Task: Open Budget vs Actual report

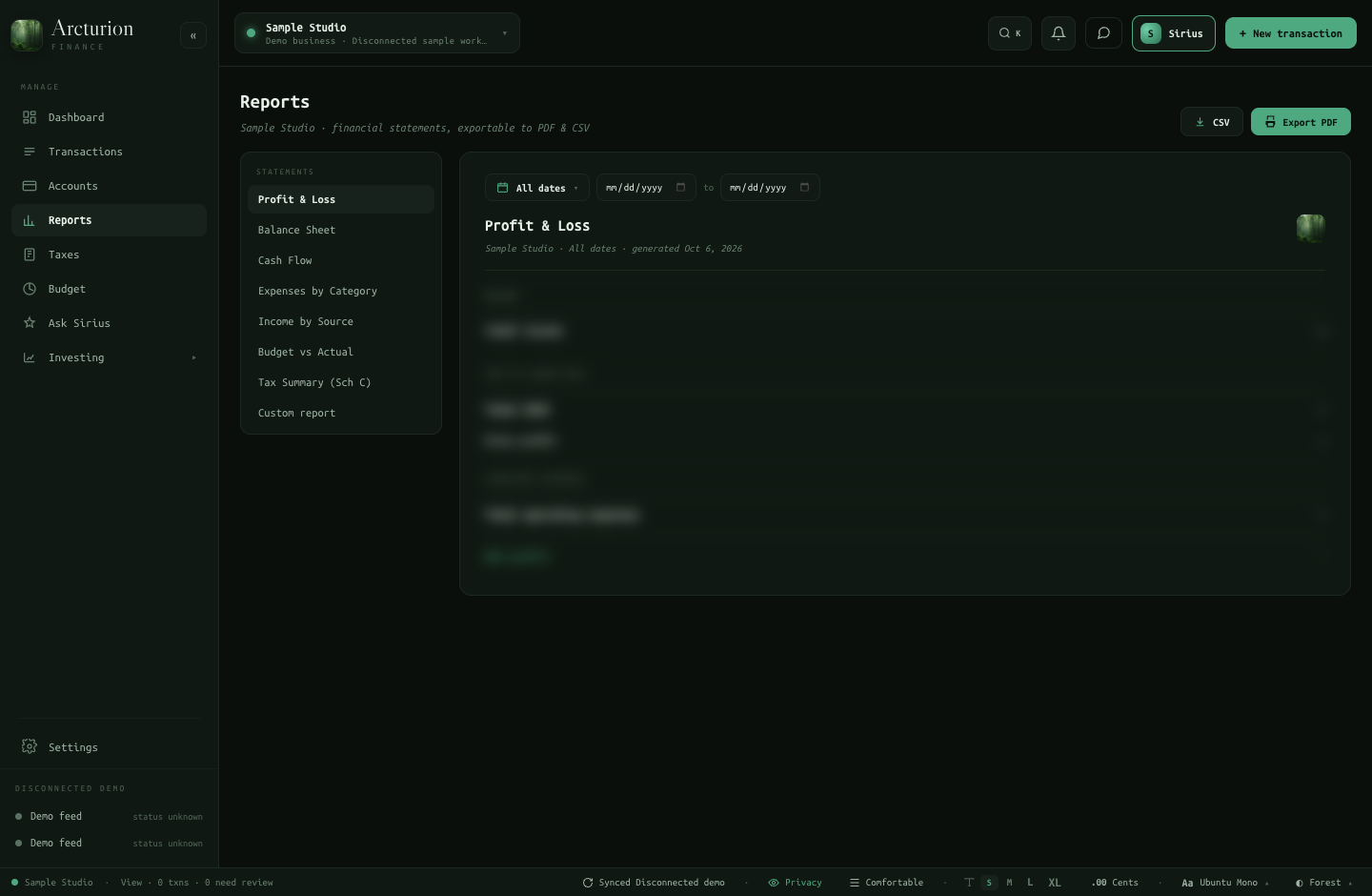Action: [x=341, y=352]
